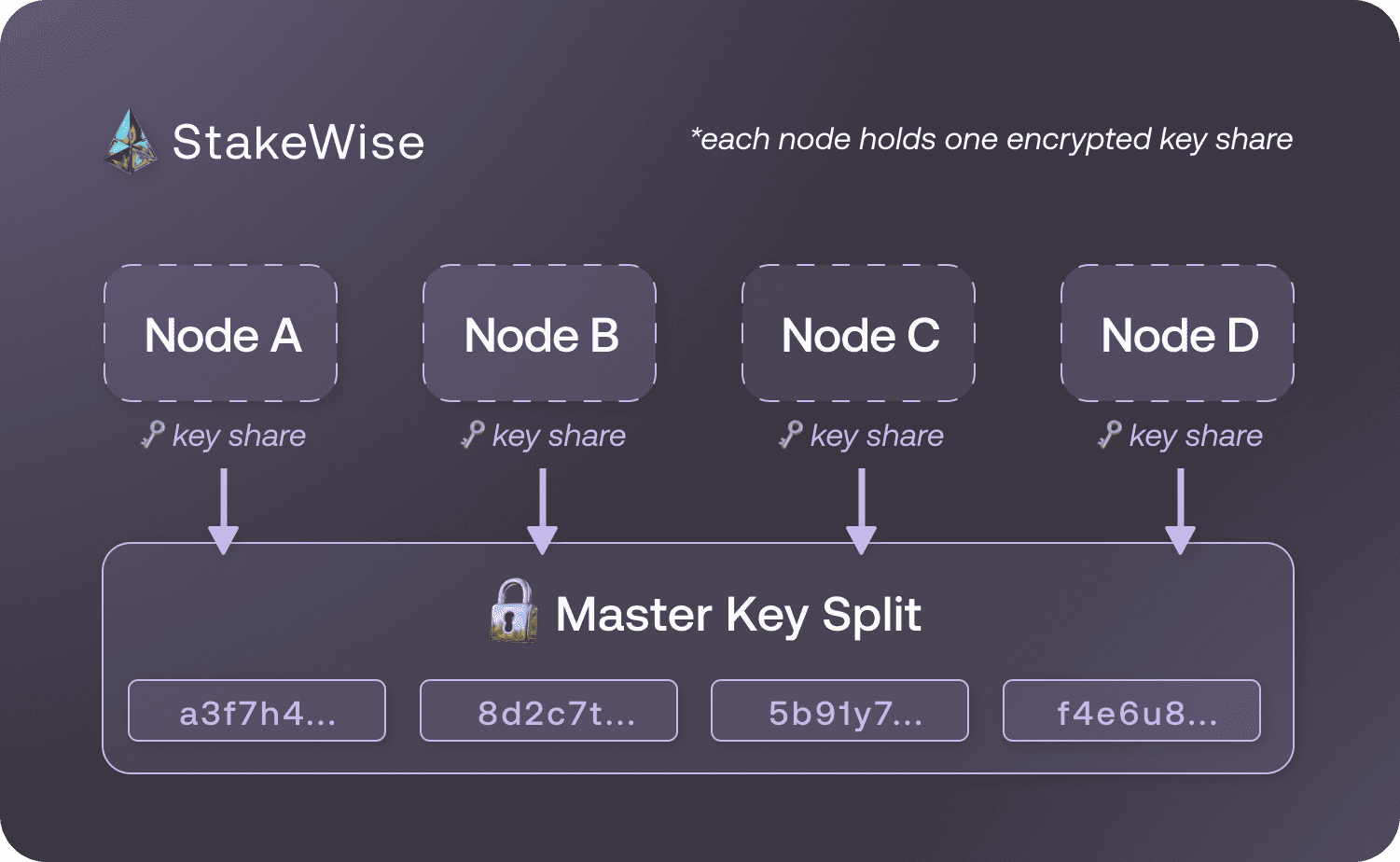
Task: Select the Node C box
Action: tap(859, 333)
